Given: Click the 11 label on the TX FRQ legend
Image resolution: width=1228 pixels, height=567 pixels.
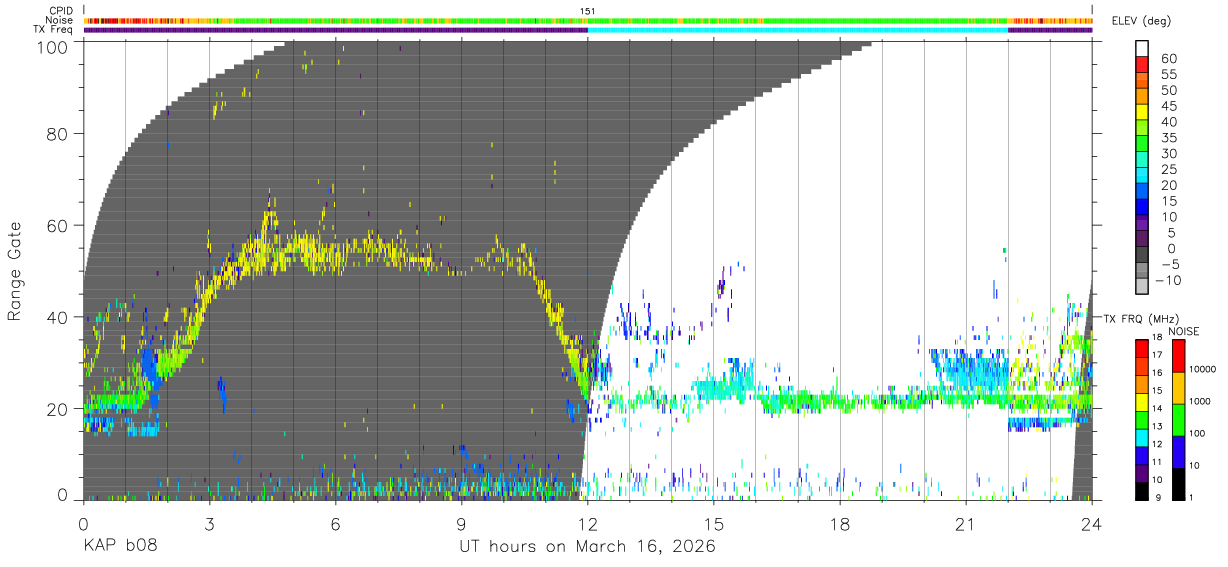Looking at the screenshot, I should tap(1157, 462).
